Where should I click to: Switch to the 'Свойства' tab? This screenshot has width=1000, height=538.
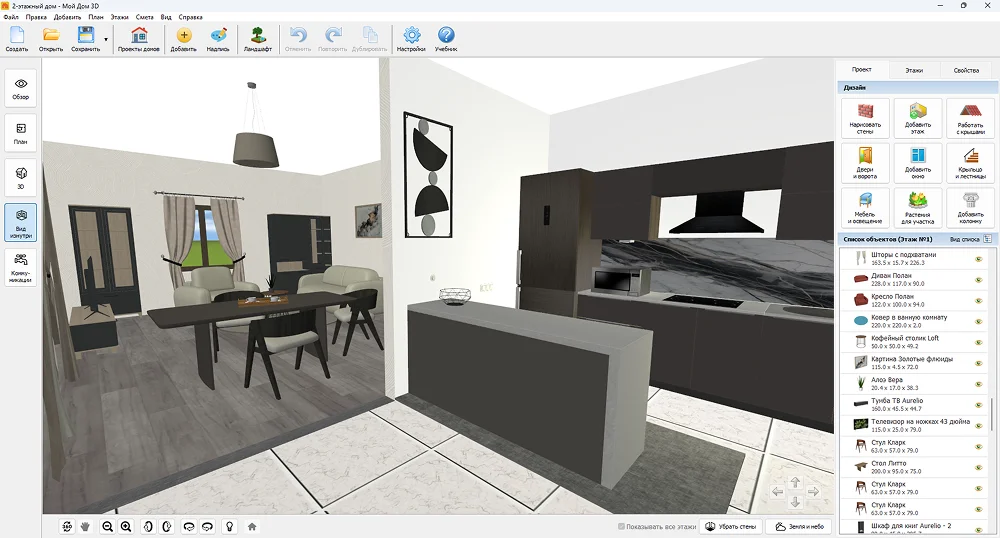pyautogui.click(x=966, y=71)
